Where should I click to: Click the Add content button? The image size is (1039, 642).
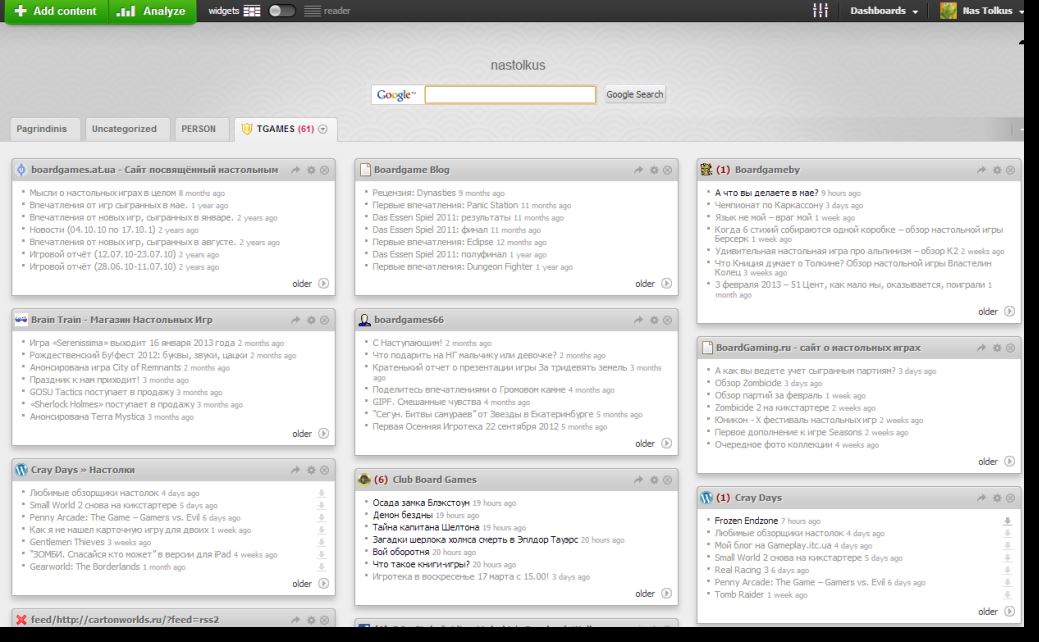56,11
